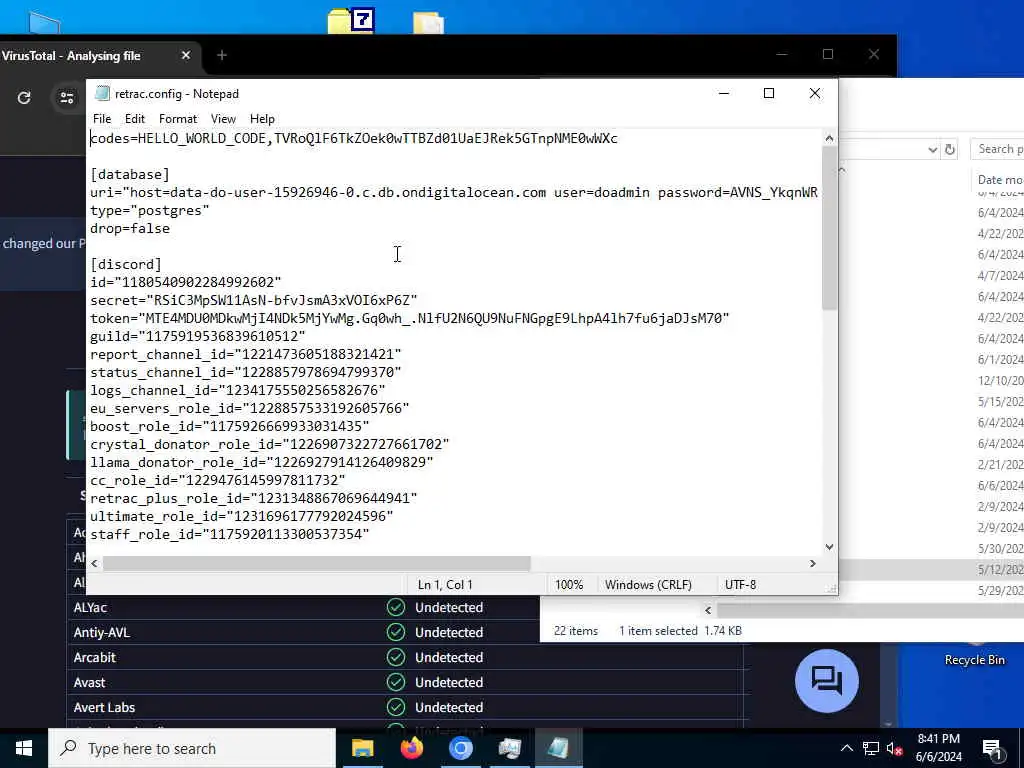This screenshot has height=768, width=1024.
Task: Click Notepad 100% zoom status
Action: (x=569, y=584)
